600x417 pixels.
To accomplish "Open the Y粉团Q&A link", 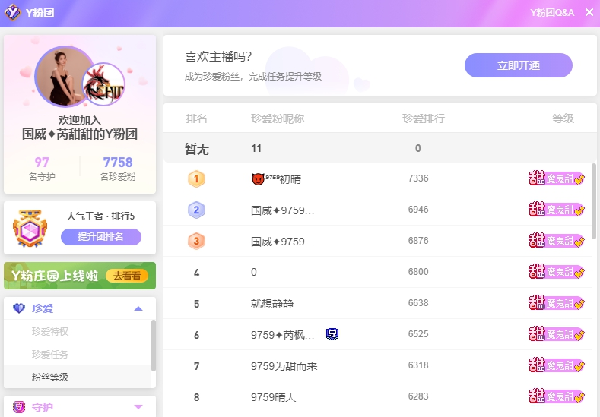I will pyautogui.click(x=552, y=13).
